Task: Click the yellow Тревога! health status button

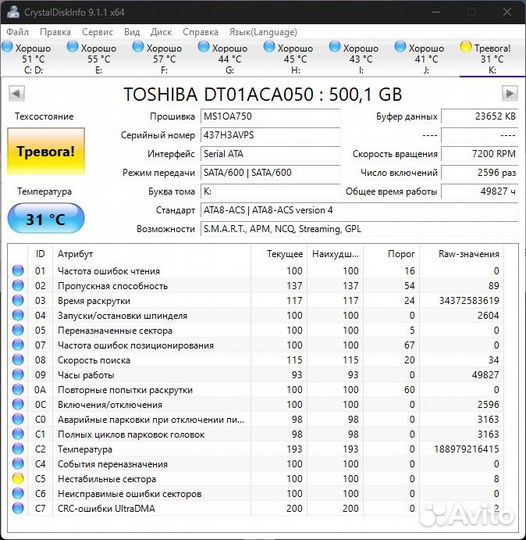Action: tap(46, 151)
